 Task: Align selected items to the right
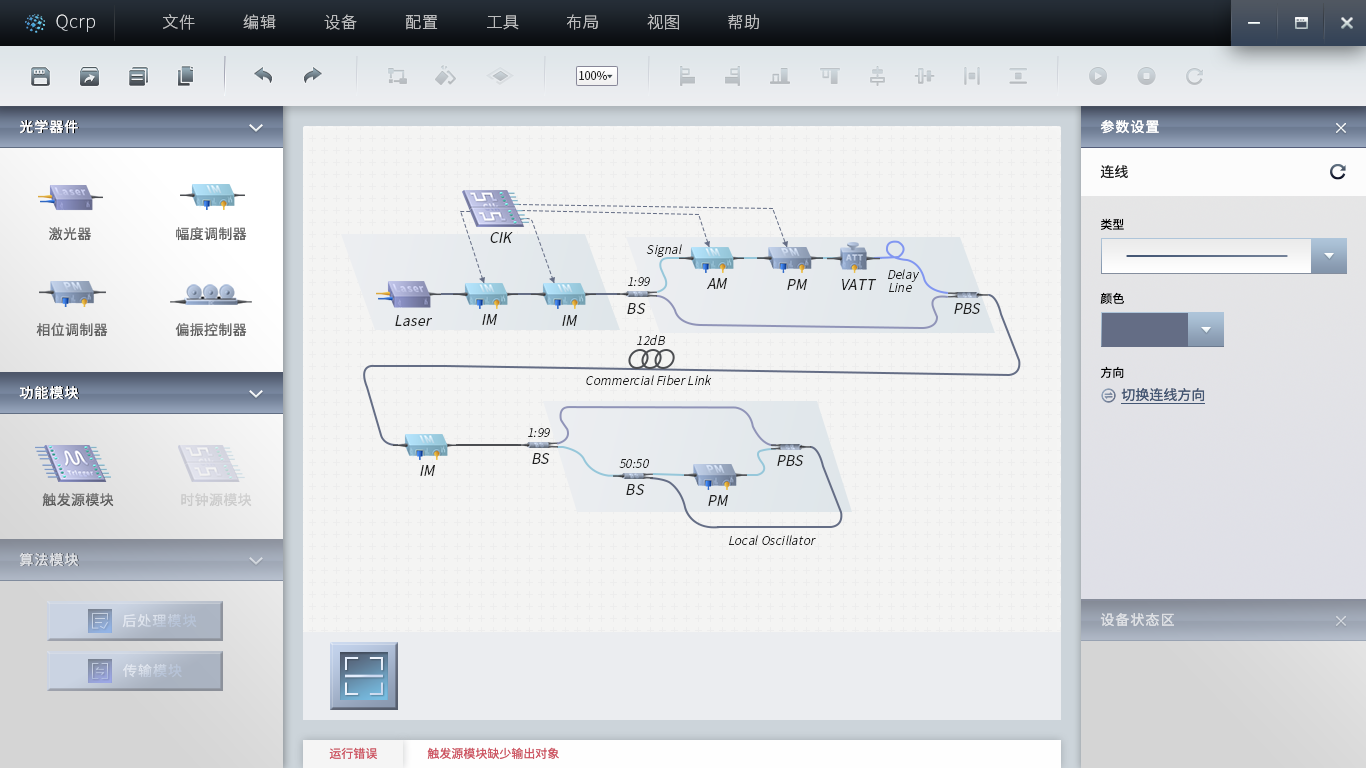pos(733,76)
